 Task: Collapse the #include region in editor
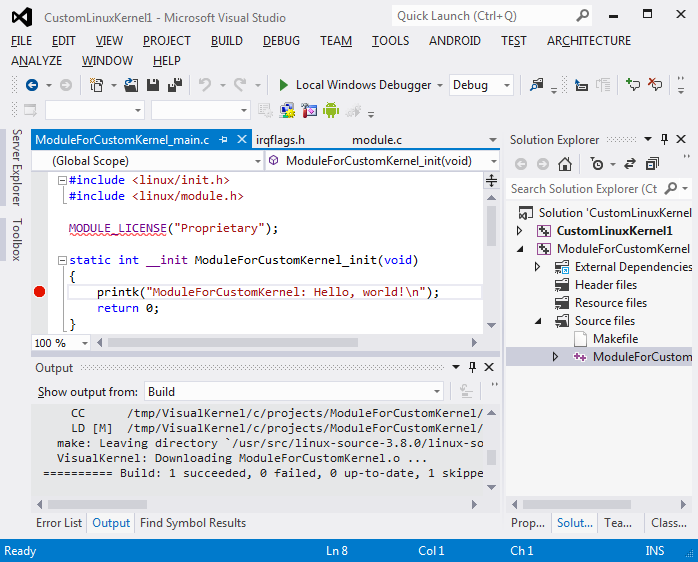pyautogui.click(x=62, y=180)
